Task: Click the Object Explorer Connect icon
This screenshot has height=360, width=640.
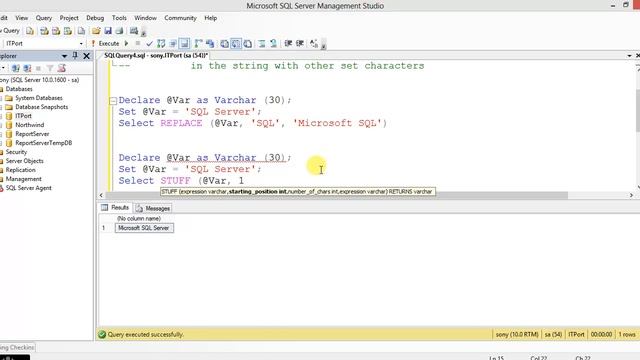Action: click(16, 68)
